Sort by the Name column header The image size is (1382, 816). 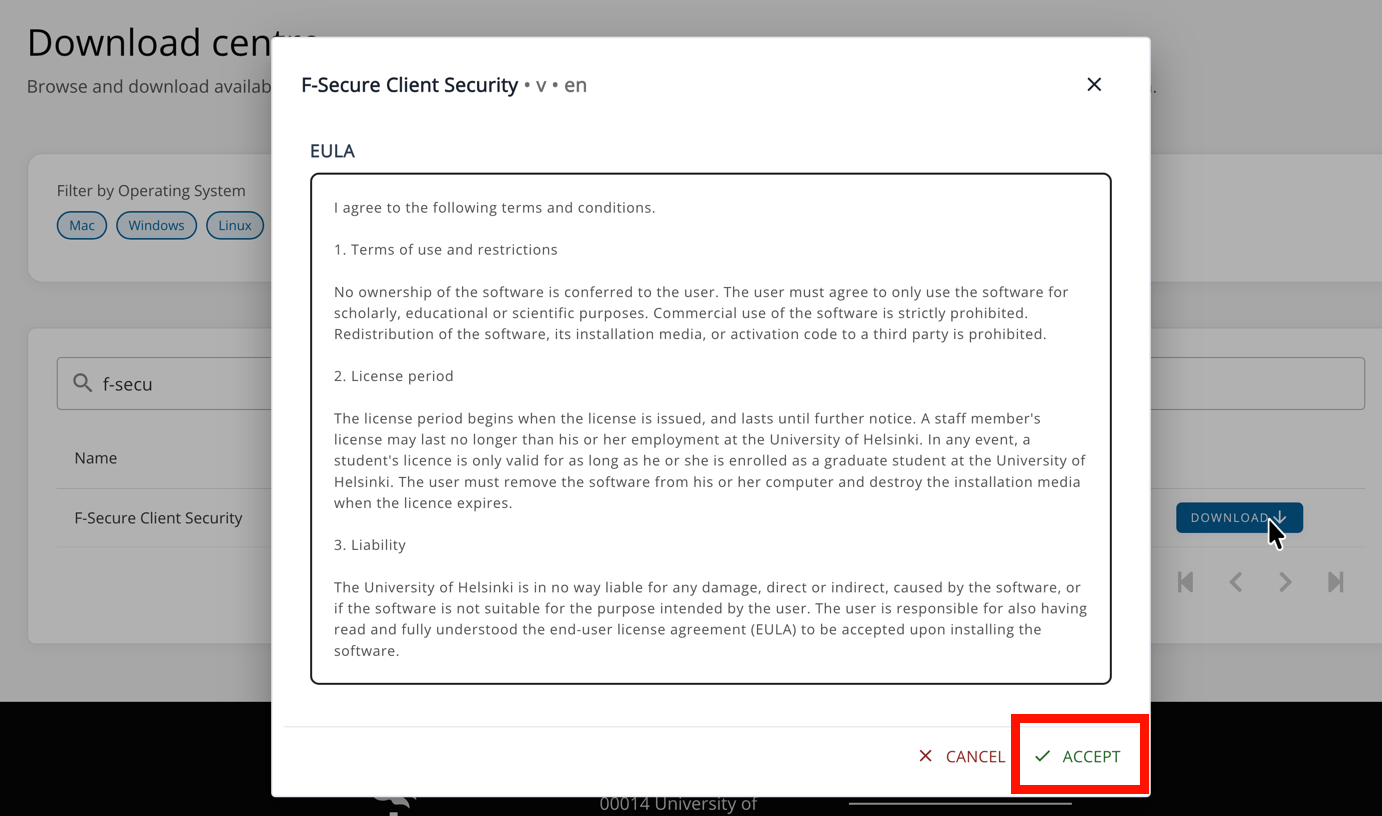[x=96, y=458]
